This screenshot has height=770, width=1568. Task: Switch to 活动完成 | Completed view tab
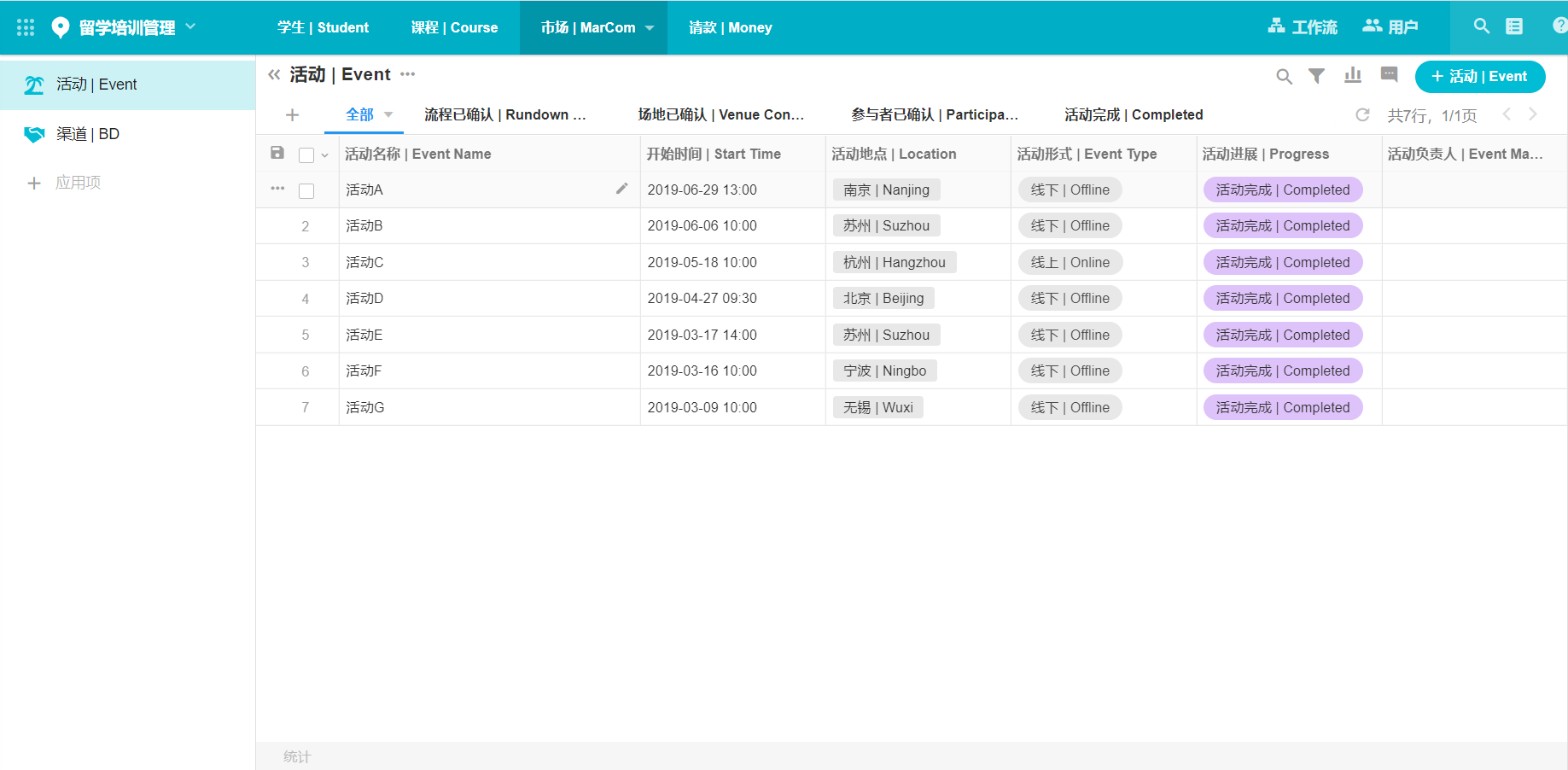pyautogui.click(x=1134, y=114)
